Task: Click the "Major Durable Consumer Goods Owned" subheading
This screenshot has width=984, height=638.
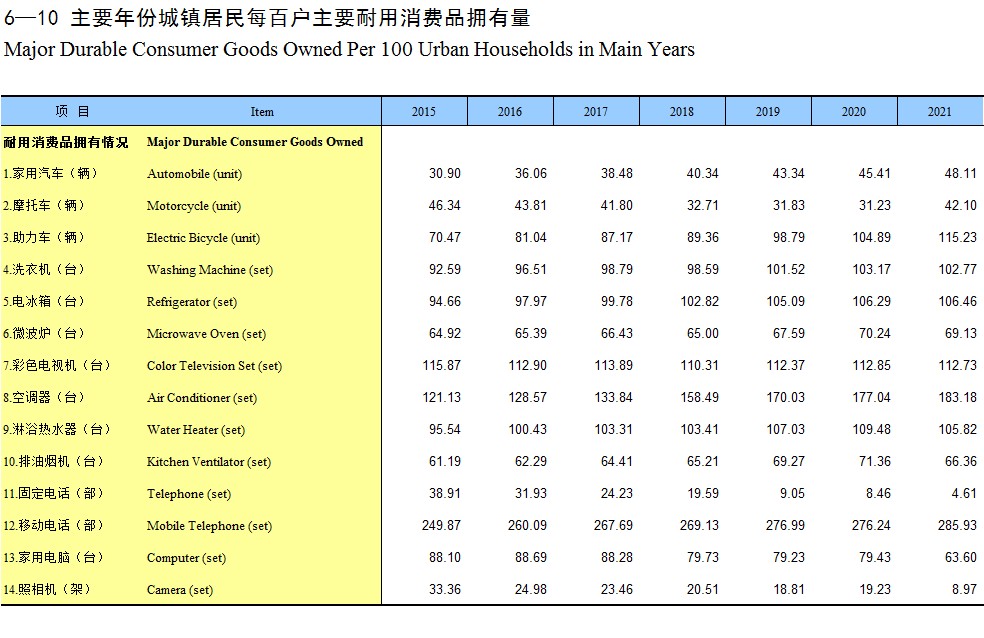Action: [255, 142]
